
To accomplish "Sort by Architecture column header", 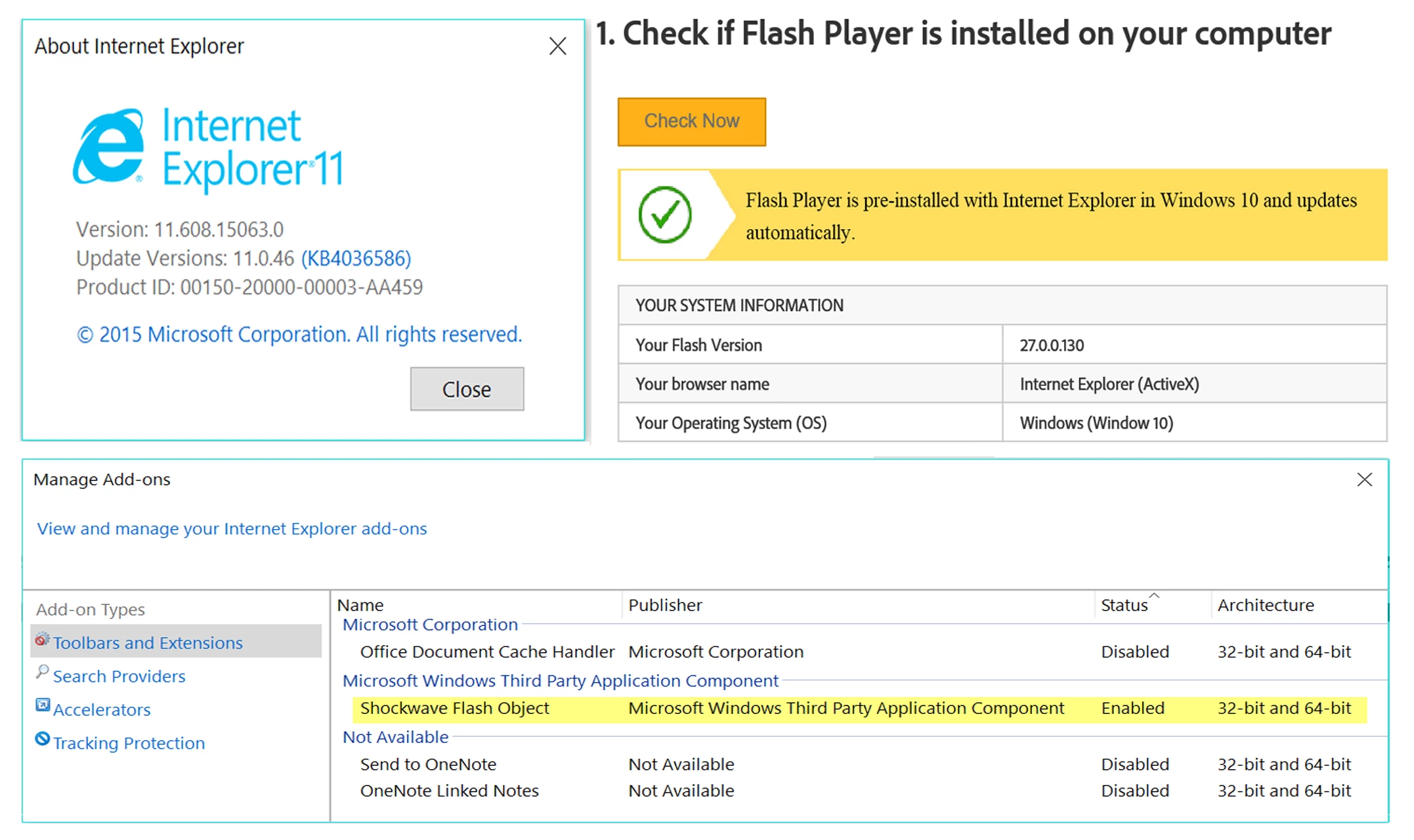I will [1265, 605].
